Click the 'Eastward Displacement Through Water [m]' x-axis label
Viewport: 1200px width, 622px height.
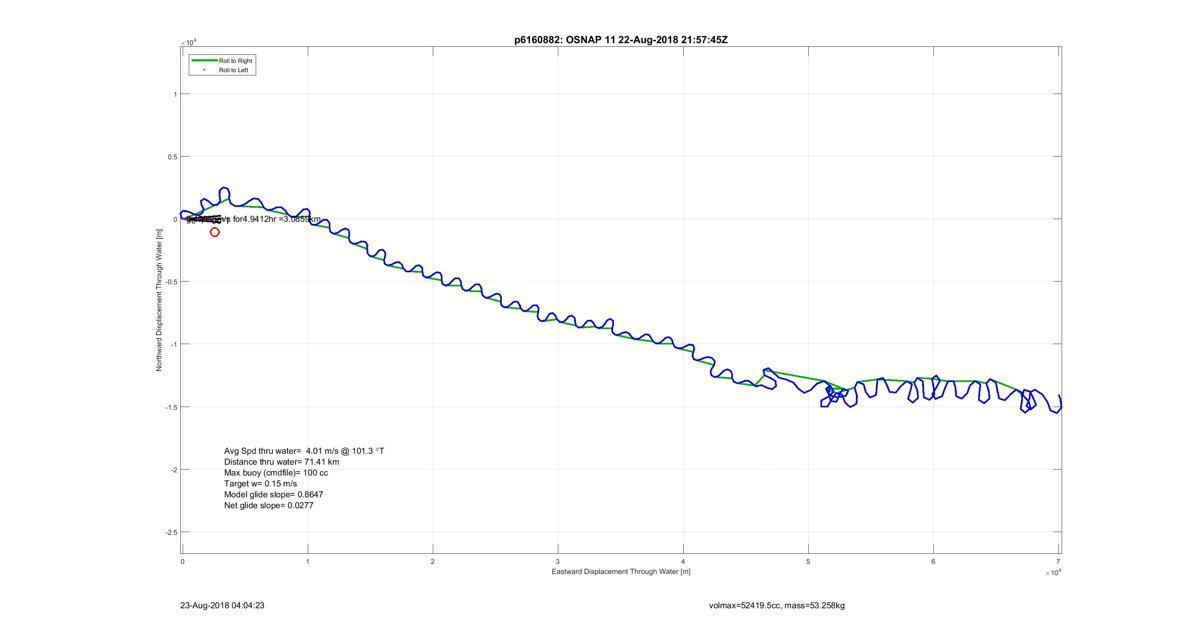620,571
